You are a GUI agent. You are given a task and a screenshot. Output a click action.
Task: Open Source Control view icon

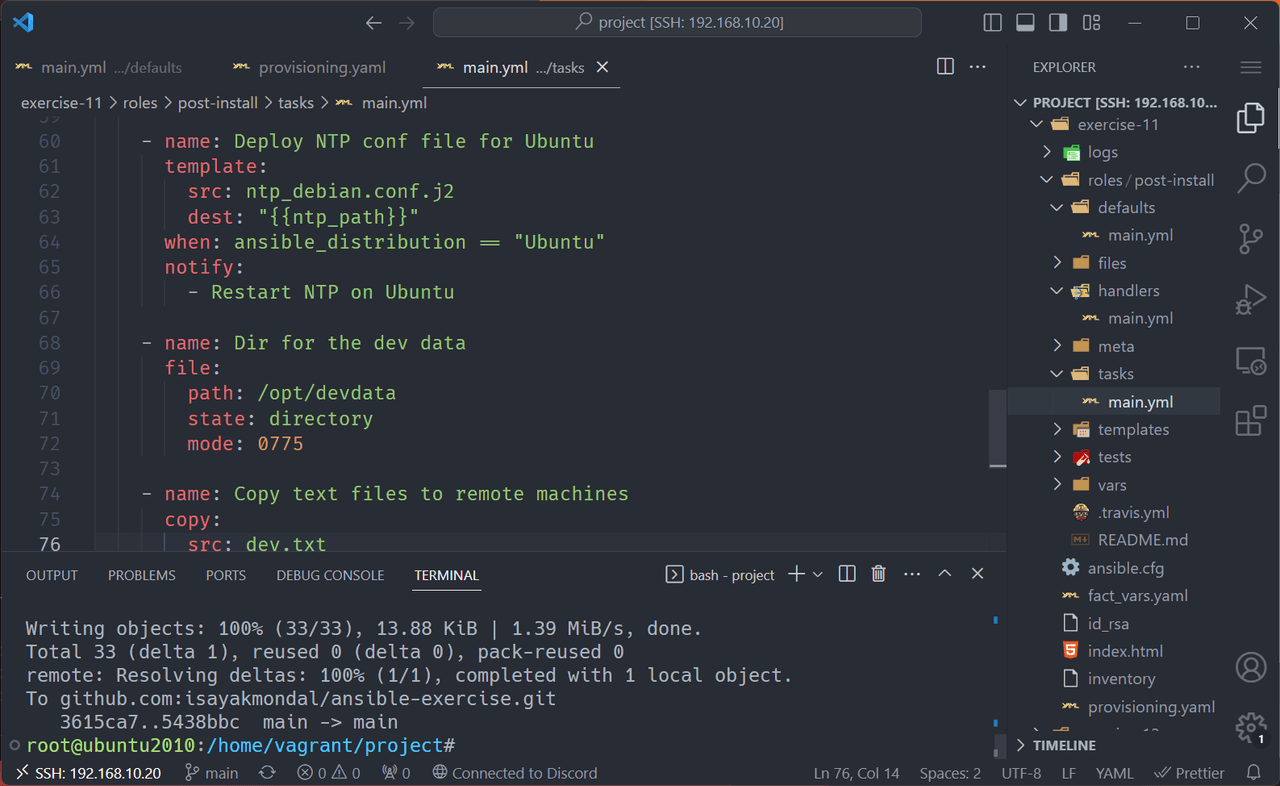(1251, 239)
